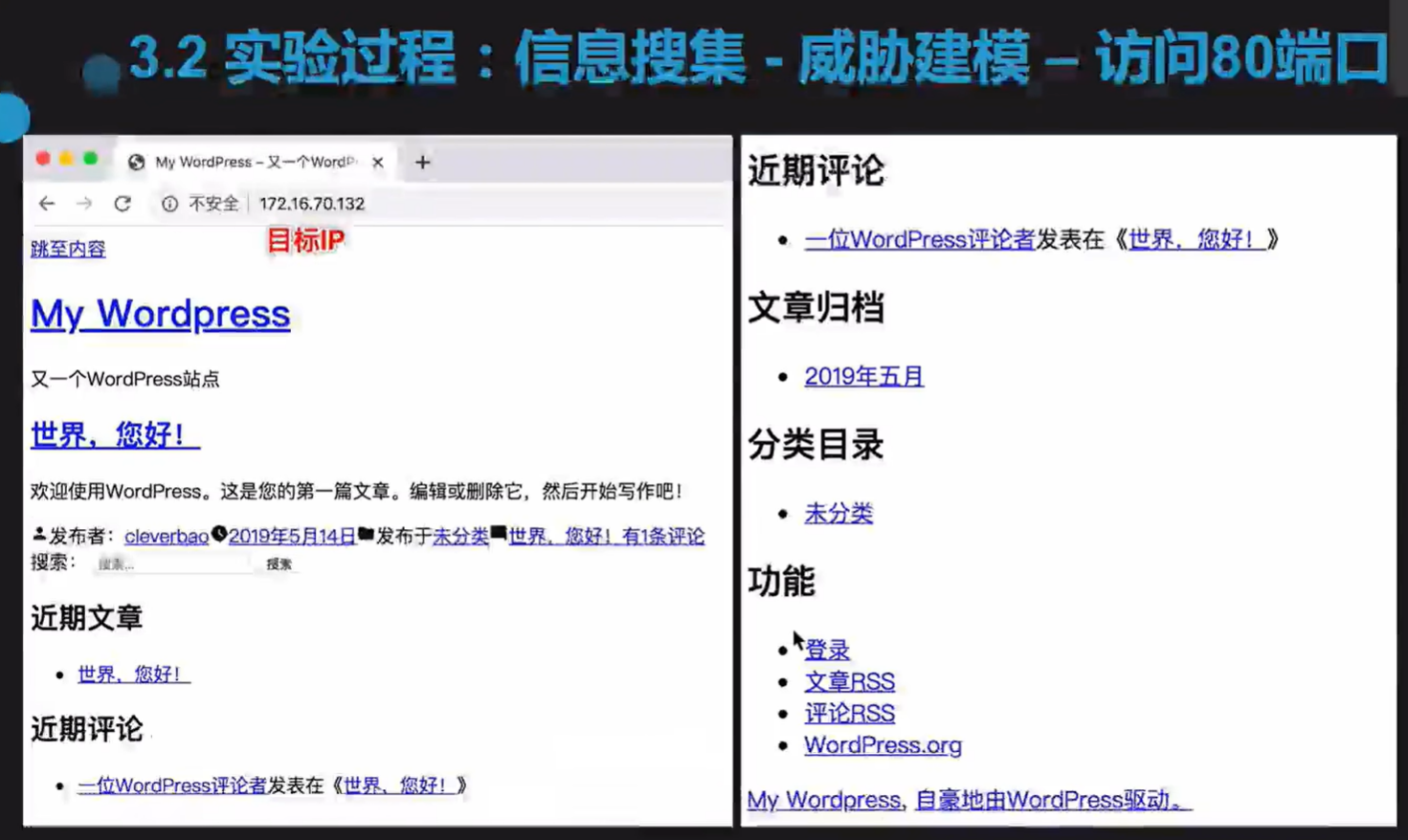1408x840 pixels.
Task: Open the site info icon beside 不安全
Action: pyautogui.click(x=169, y=203)
